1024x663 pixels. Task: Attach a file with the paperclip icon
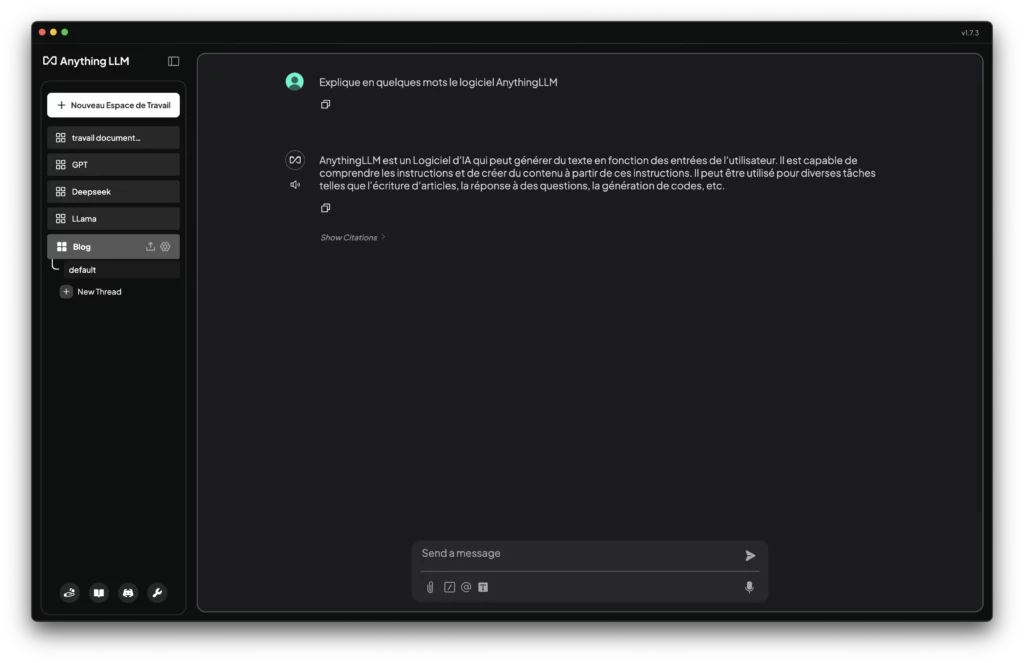click(430, 587)
